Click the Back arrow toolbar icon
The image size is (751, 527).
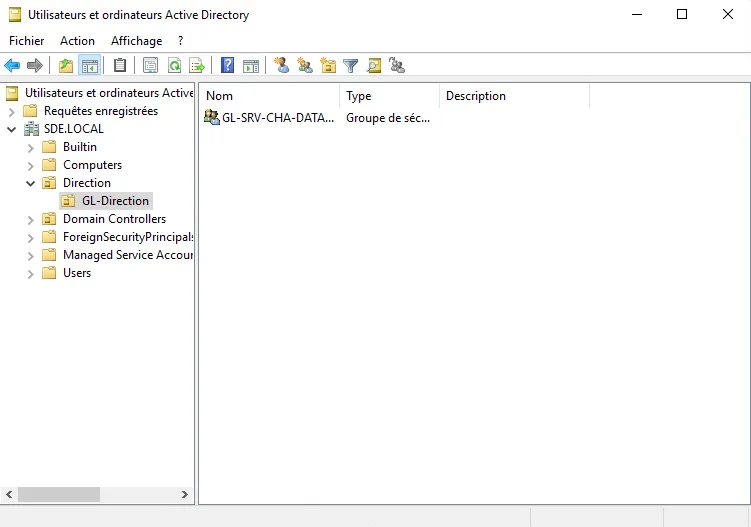(x=12, y=66)
